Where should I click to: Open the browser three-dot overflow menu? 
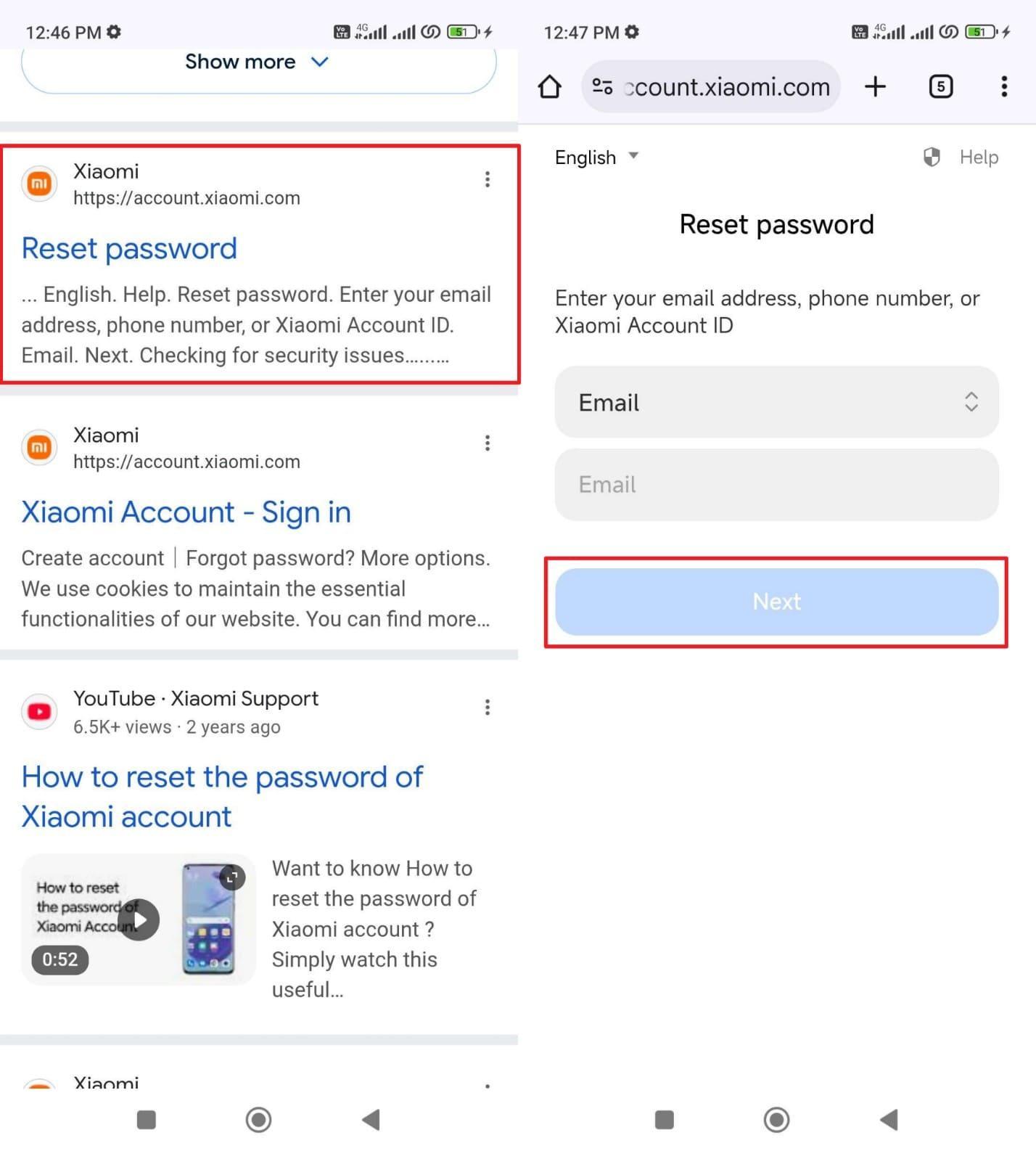coord(1004,87)
